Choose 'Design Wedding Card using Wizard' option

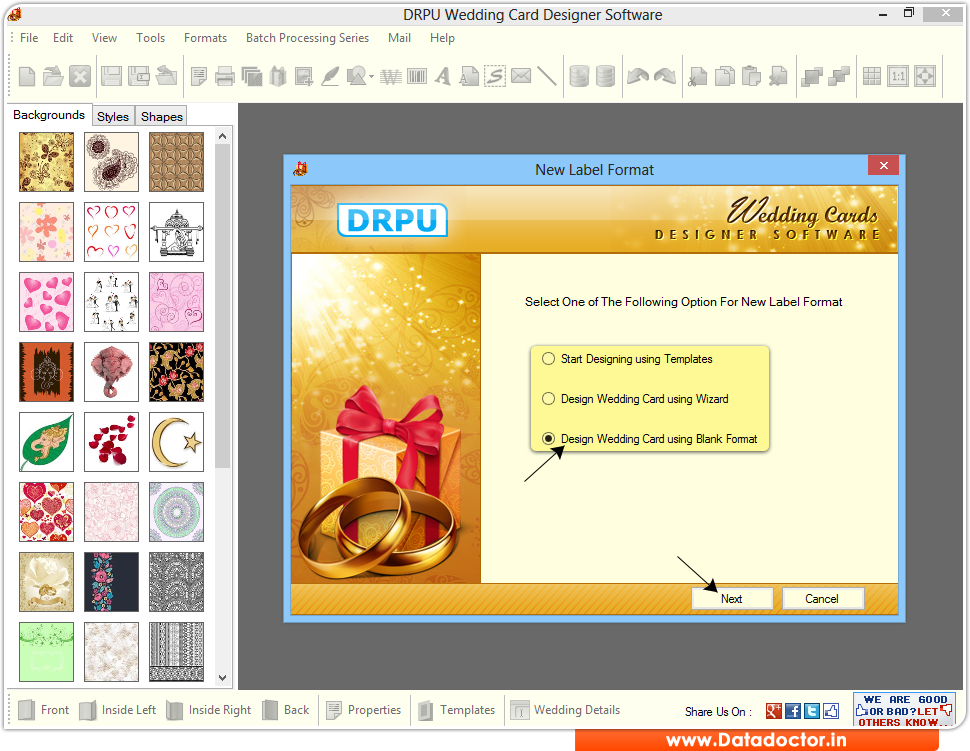pos(548,398)
